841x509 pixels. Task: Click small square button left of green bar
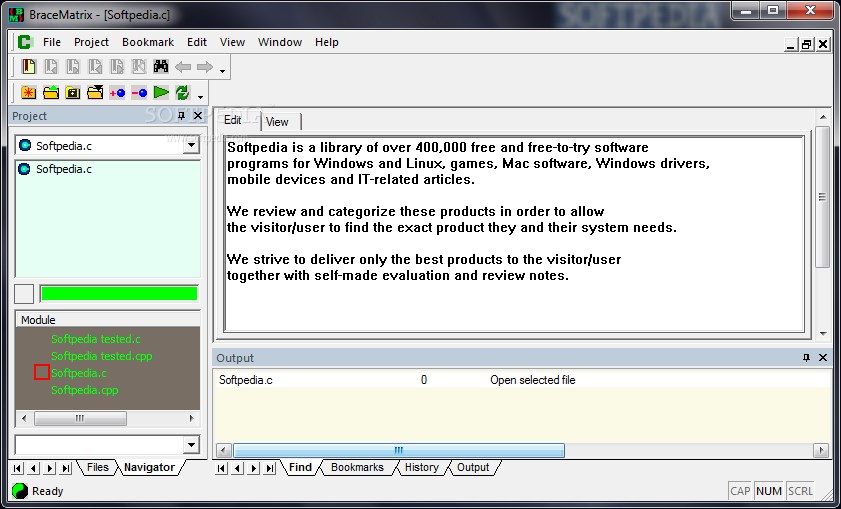click(24, 294)
